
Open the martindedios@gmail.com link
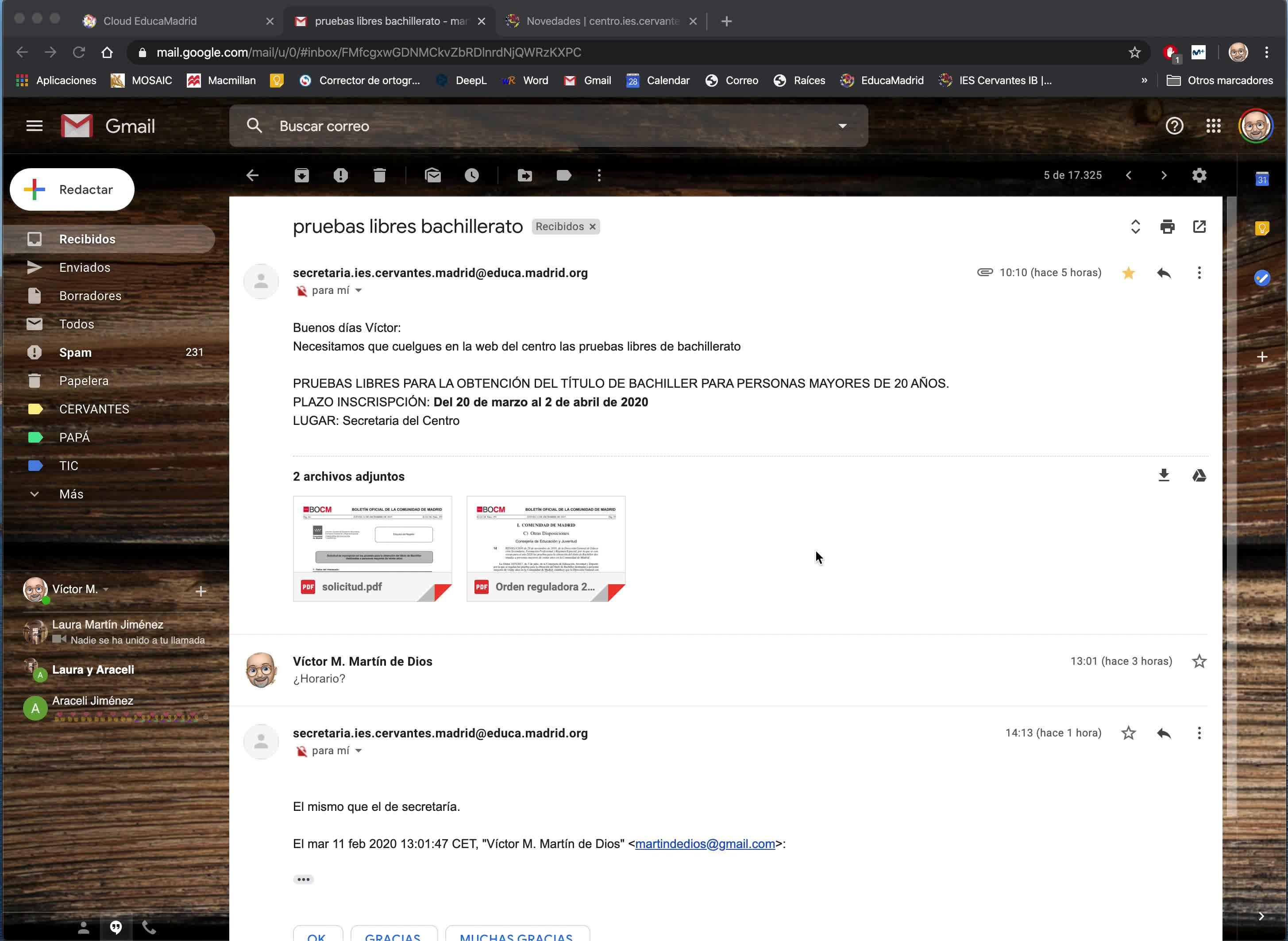coord(705,844)
